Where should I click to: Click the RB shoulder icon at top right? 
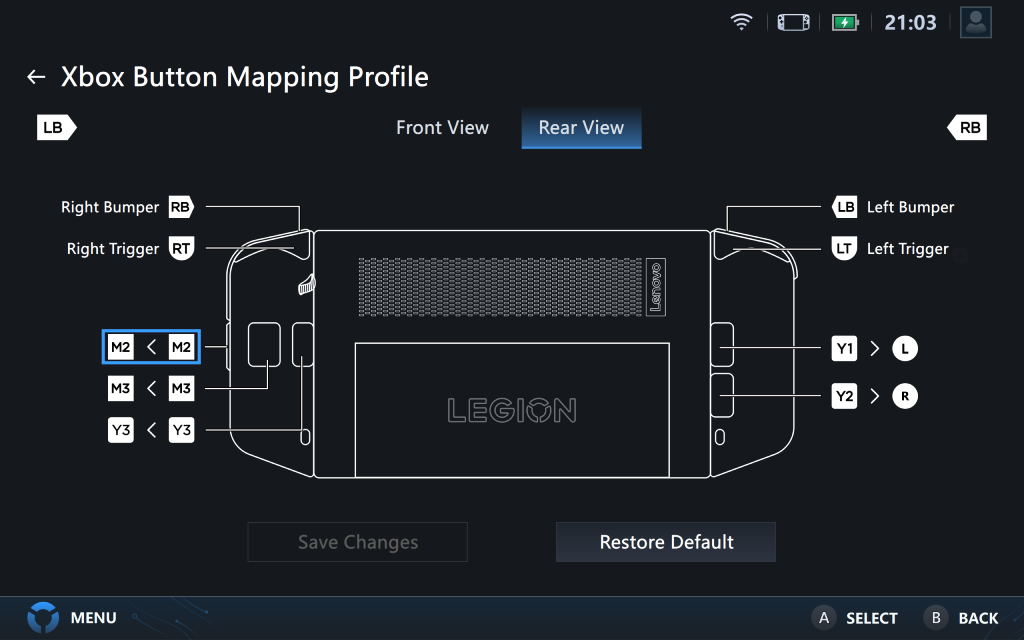[x=967, y=128]
